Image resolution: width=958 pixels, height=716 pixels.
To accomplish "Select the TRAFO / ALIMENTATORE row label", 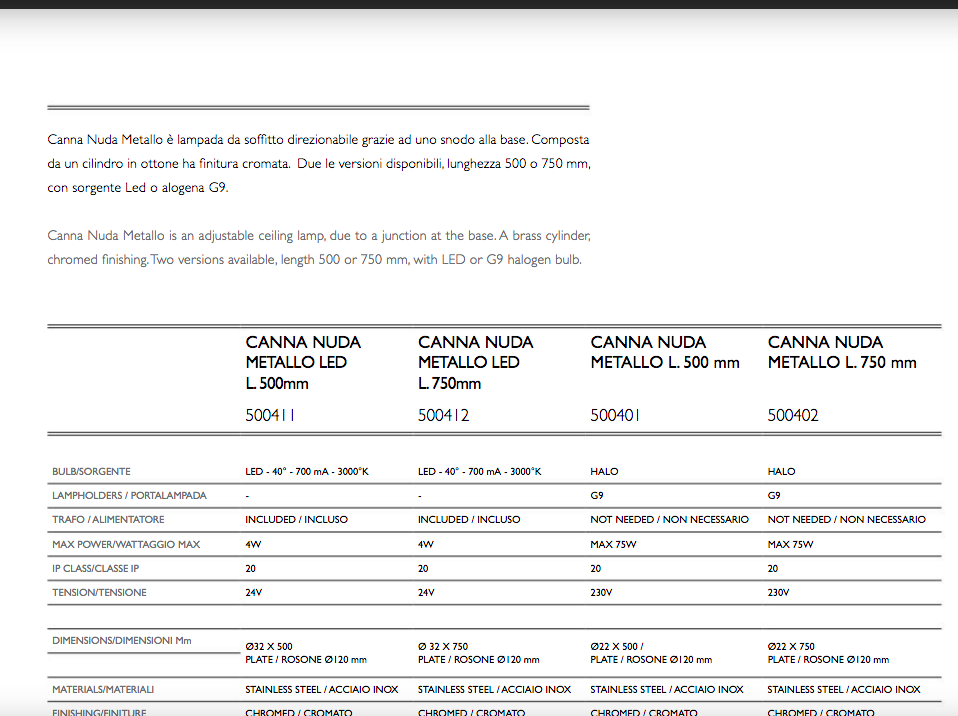I will (108, 520).
